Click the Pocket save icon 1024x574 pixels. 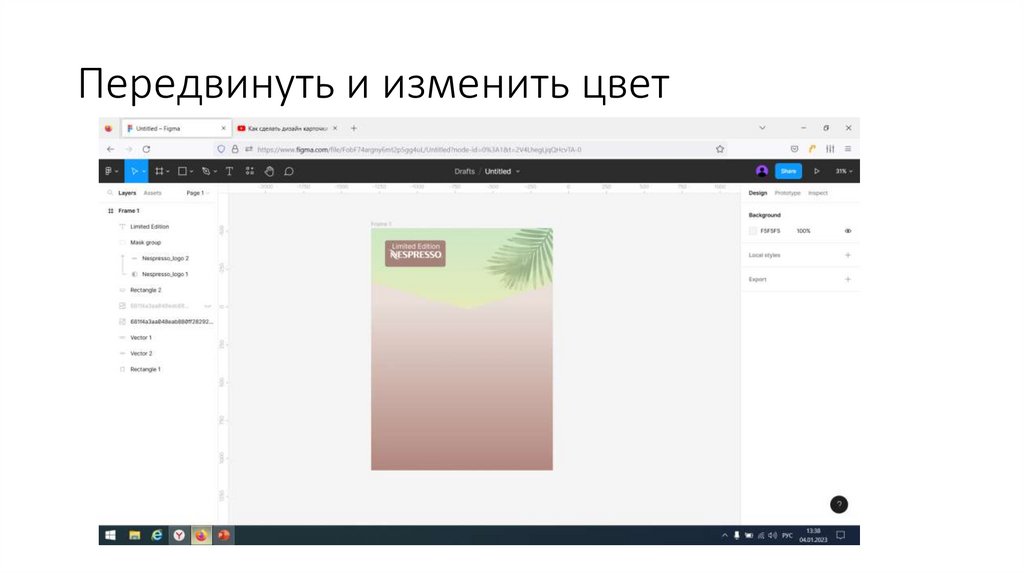794,149
